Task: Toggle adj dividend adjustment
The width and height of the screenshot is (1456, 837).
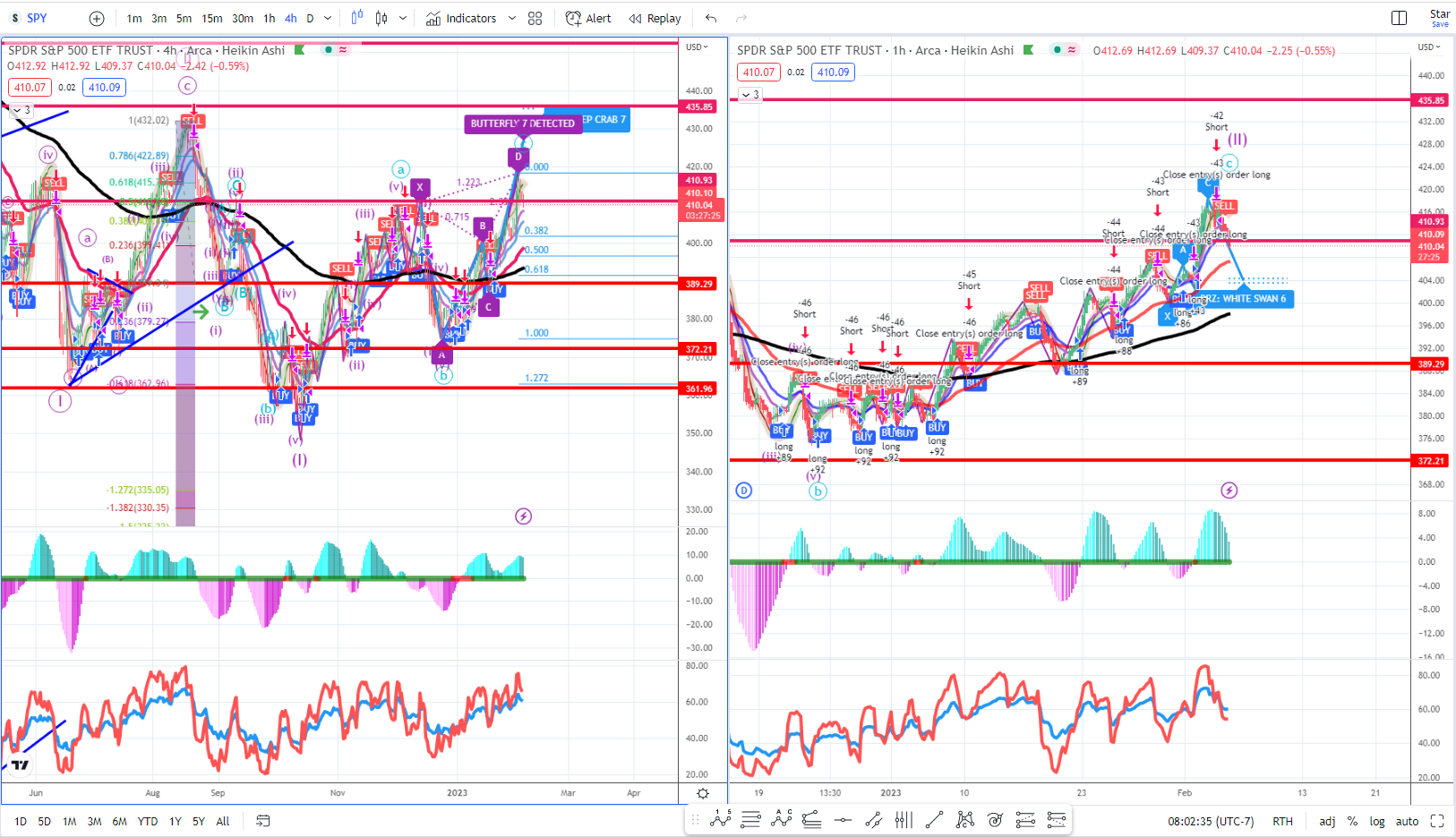Action: 1327,821
